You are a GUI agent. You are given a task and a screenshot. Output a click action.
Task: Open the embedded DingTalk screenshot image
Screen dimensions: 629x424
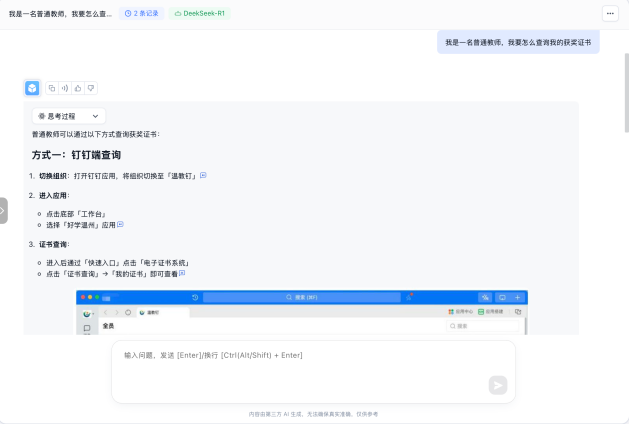(302, 312)
